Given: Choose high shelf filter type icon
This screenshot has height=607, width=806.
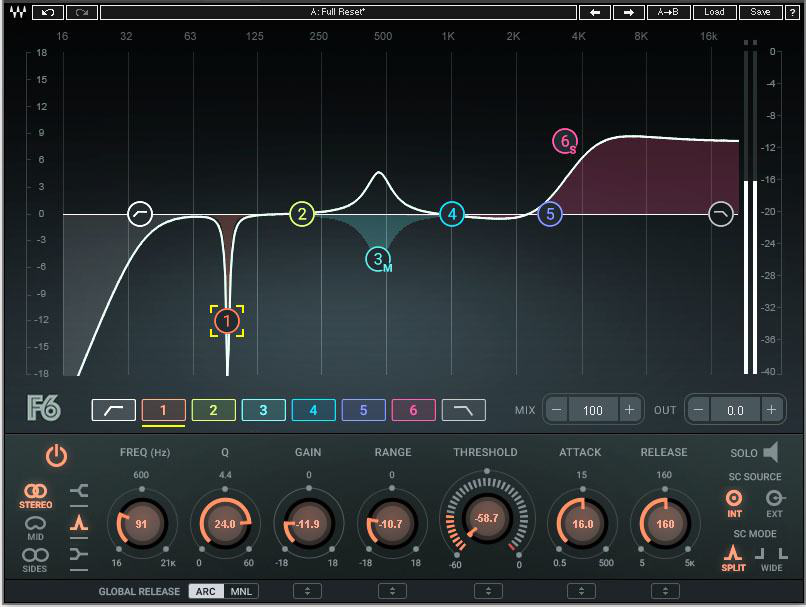Looking at the screenshot, I should click(x=79, y=554).
